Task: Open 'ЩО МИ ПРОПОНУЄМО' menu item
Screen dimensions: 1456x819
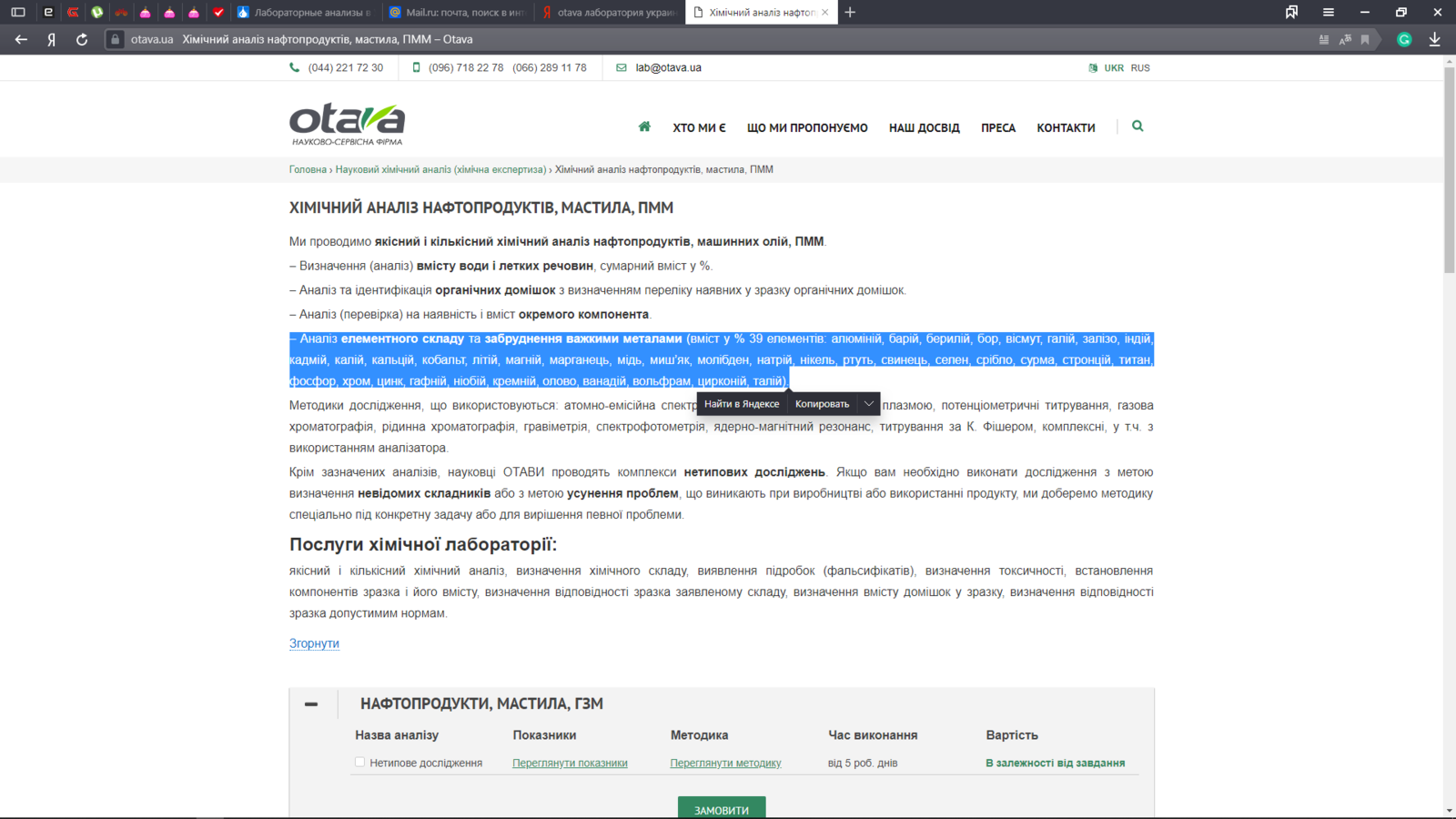Action: click(807, 128)
